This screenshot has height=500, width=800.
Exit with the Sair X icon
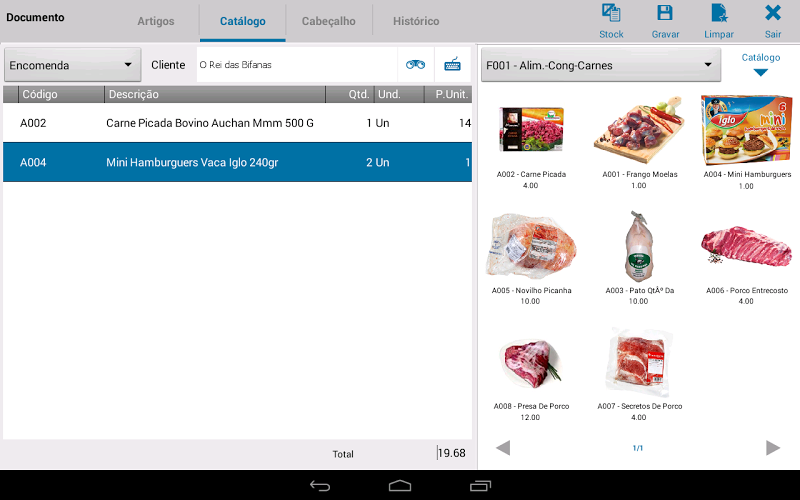773,21
